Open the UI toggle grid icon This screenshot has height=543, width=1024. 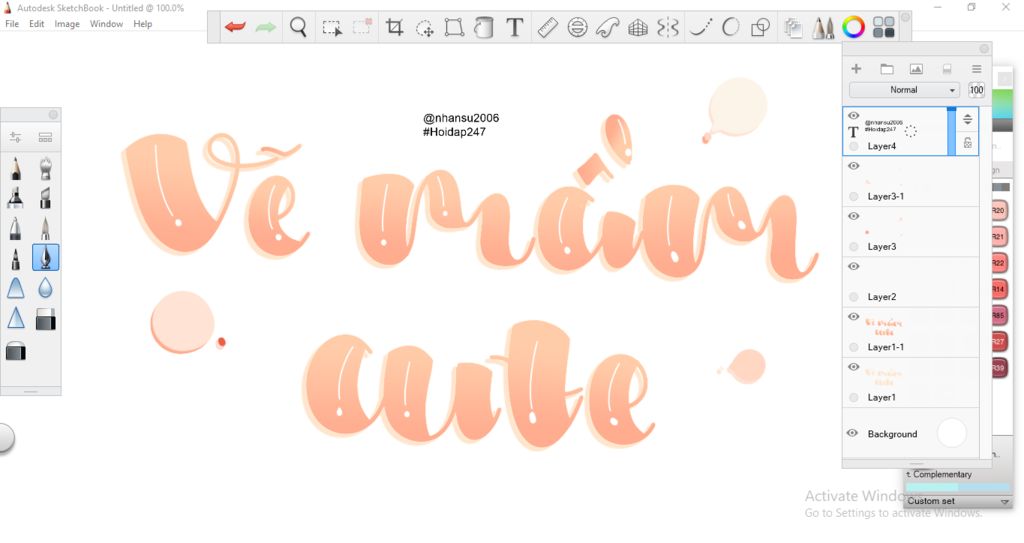(884, 27)
